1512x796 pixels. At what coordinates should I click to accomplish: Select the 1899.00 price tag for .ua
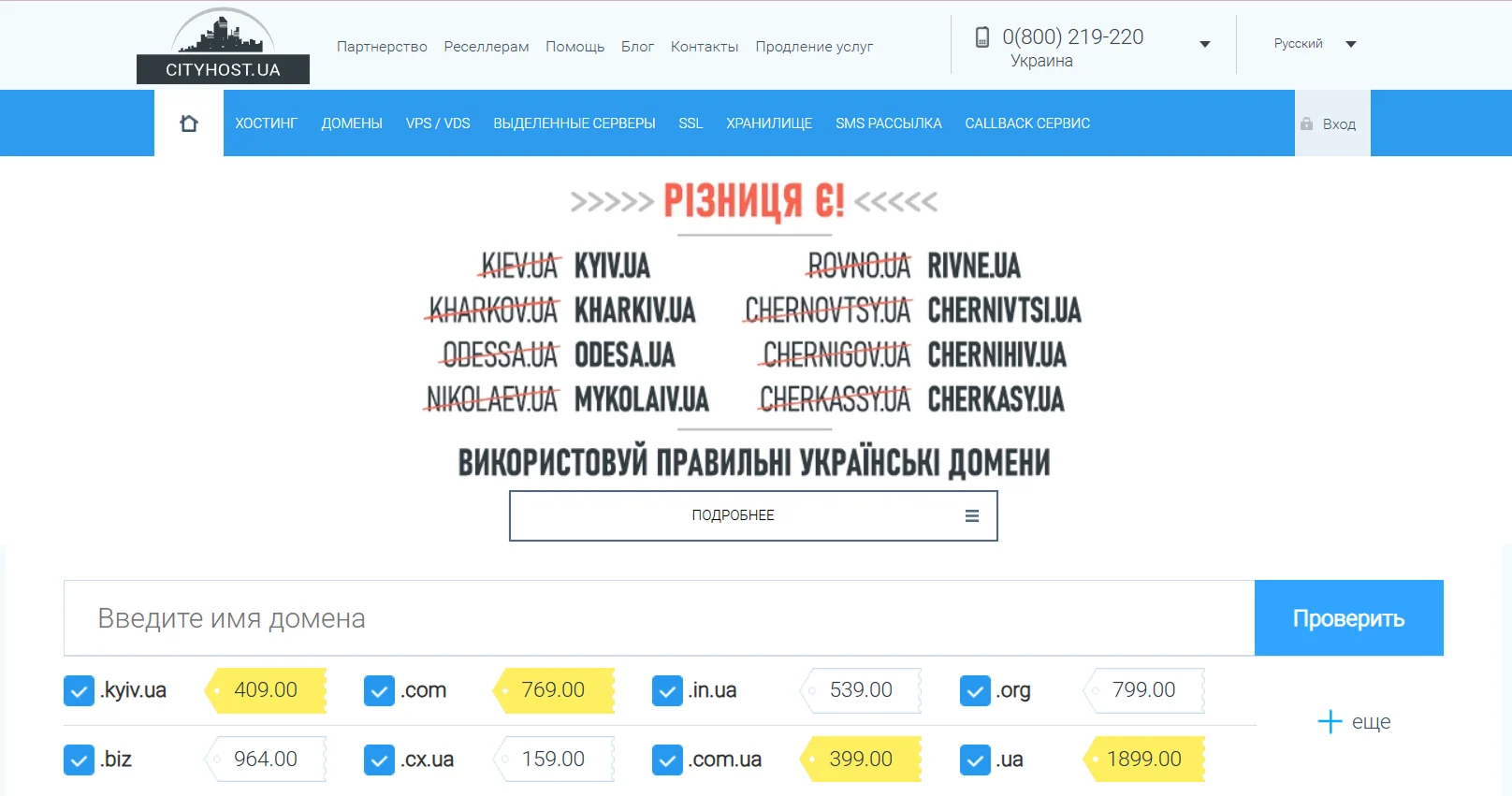tap(1143, 760)
